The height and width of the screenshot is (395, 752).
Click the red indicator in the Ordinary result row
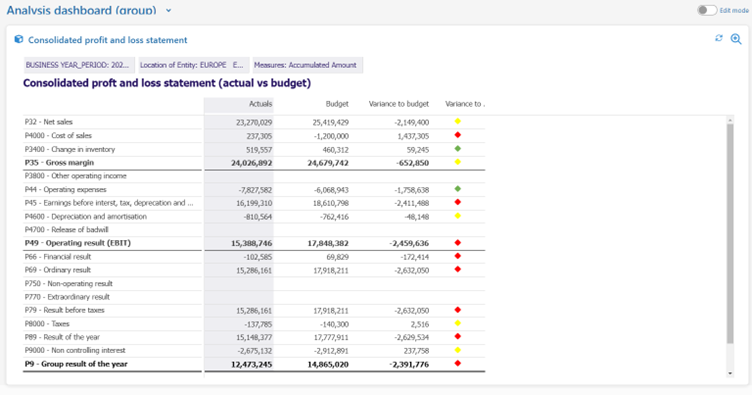(458, 269)
